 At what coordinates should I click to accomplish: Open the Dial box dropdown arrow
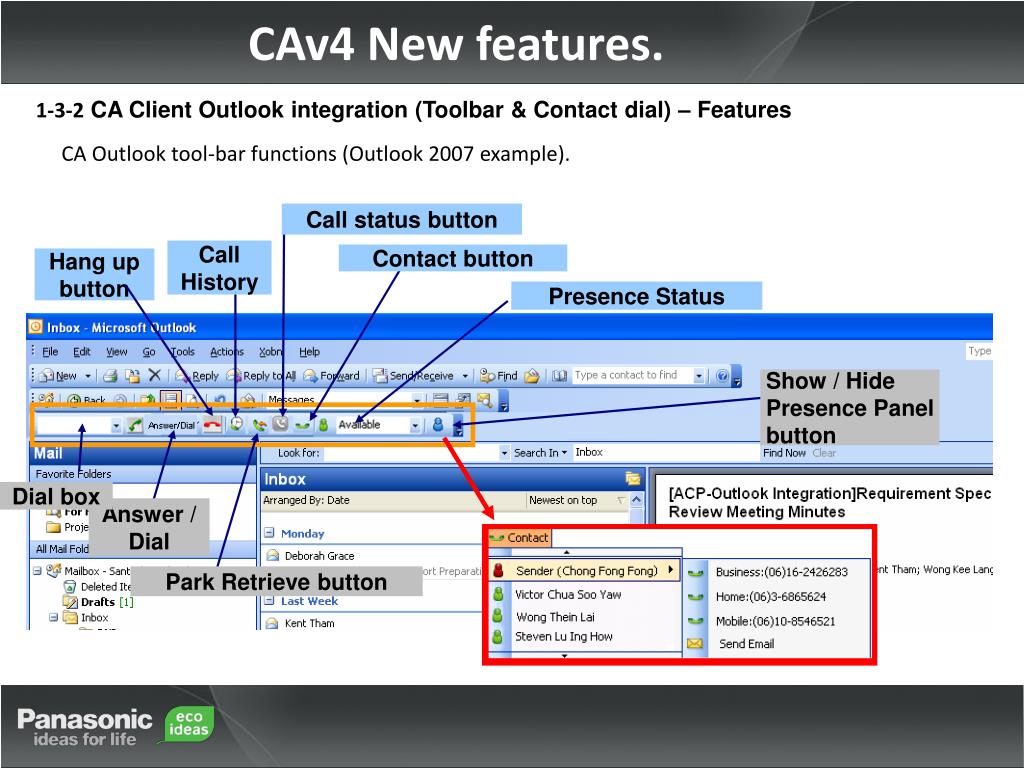[116, 426]
